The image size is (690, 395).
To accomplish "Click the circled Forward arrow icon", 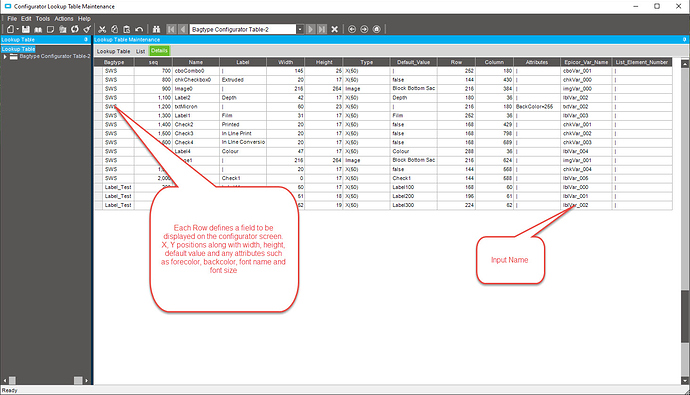I will [x=364, y=29].
